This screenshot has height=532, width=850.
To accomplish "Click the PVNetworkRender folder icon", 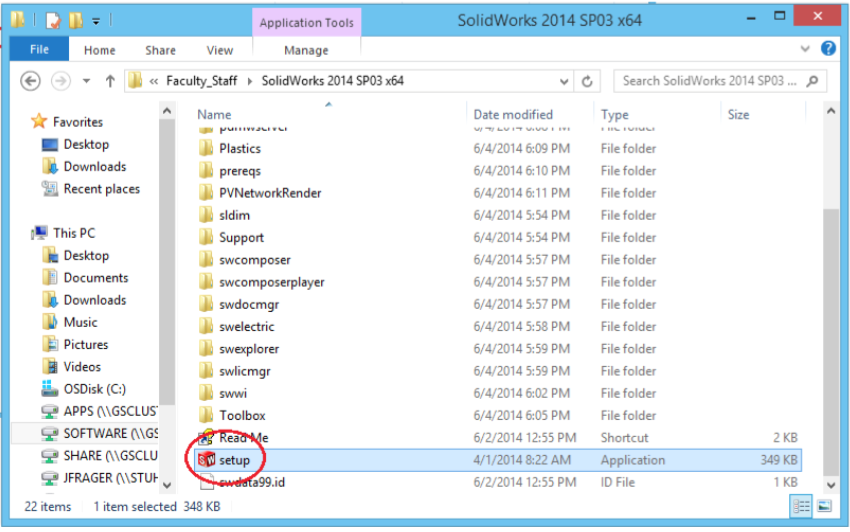I will pos(205,193).
